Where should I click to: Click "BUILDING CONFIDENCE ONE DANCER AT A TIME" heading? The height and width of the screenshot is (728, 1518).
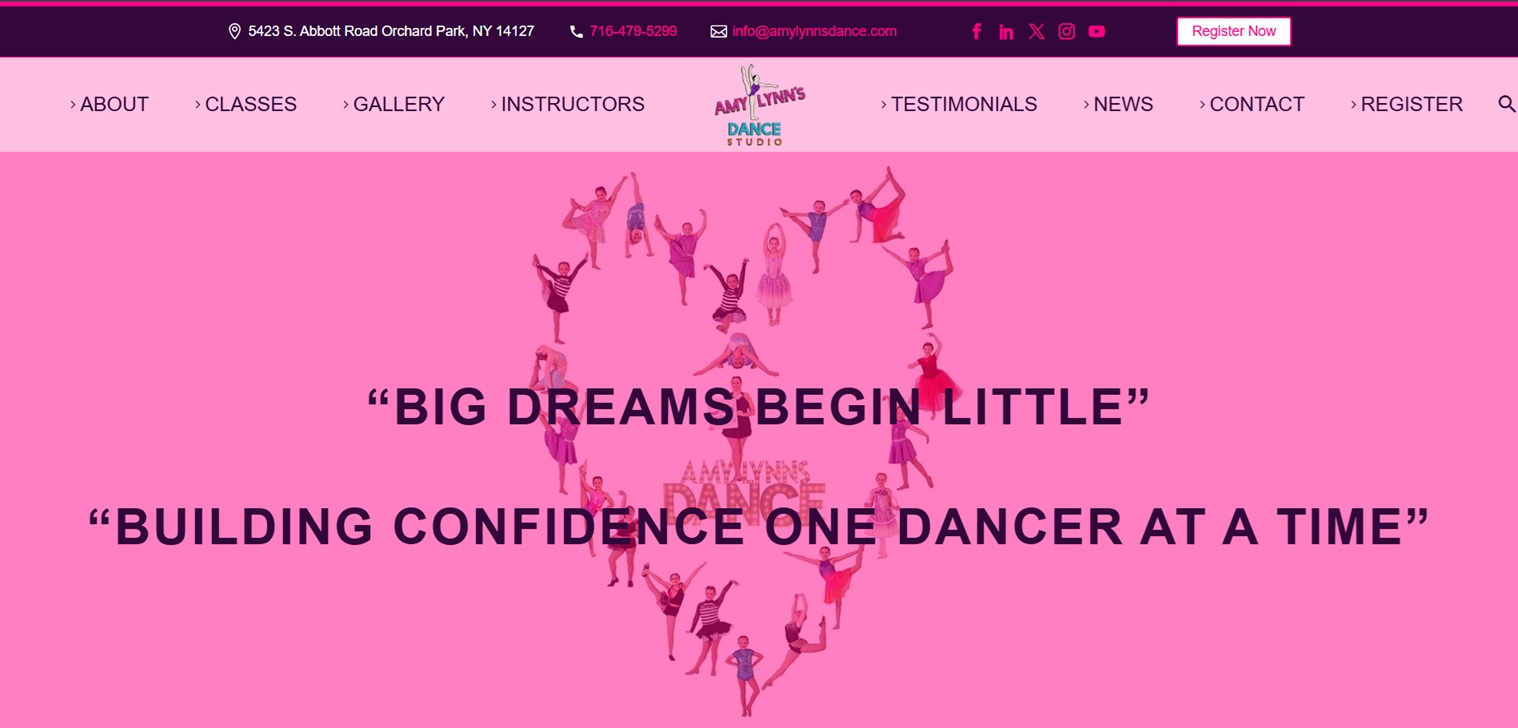(759, 527)
